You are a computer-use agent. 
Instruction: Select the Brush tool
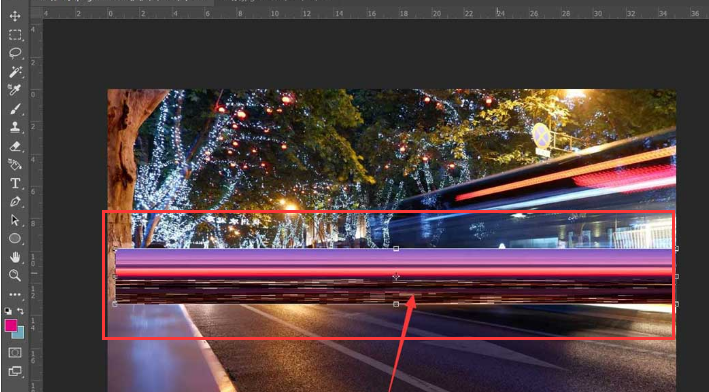pyautogui.click(x=15, y=109)
